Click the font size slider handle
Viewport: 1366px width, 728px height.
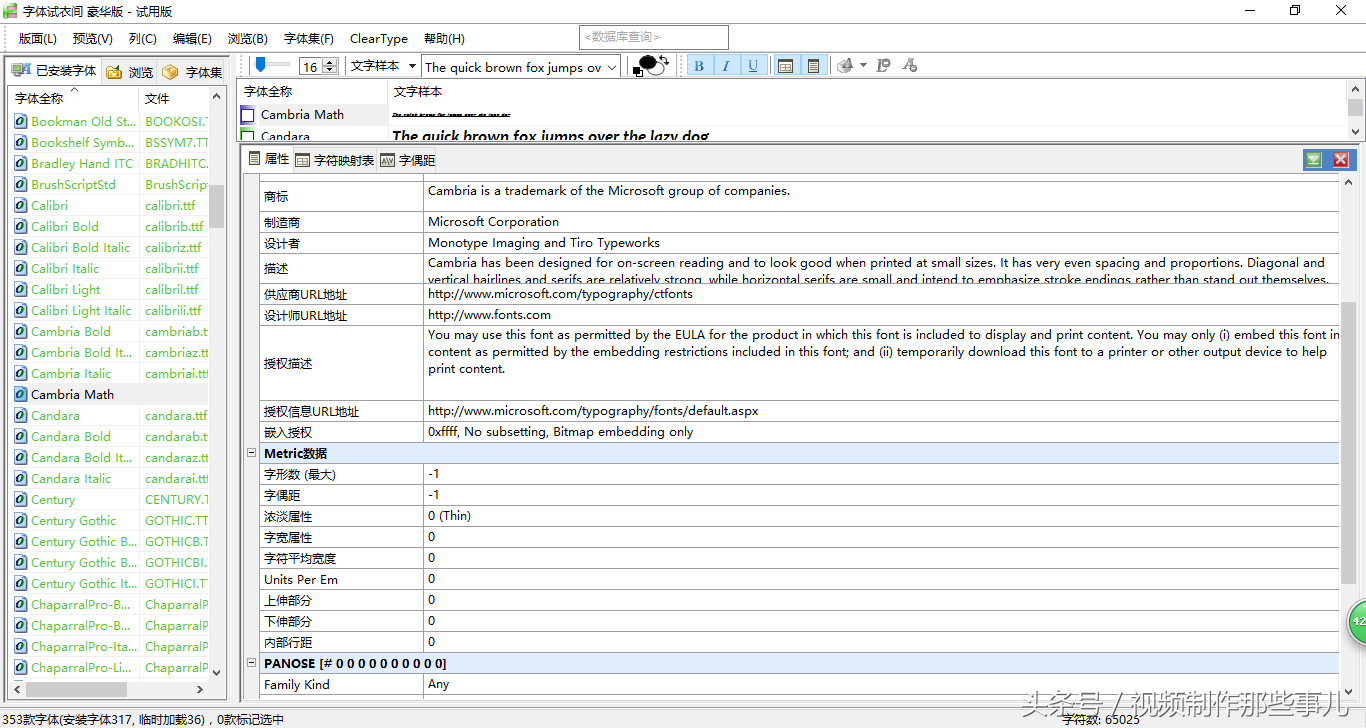click(260, 65)
